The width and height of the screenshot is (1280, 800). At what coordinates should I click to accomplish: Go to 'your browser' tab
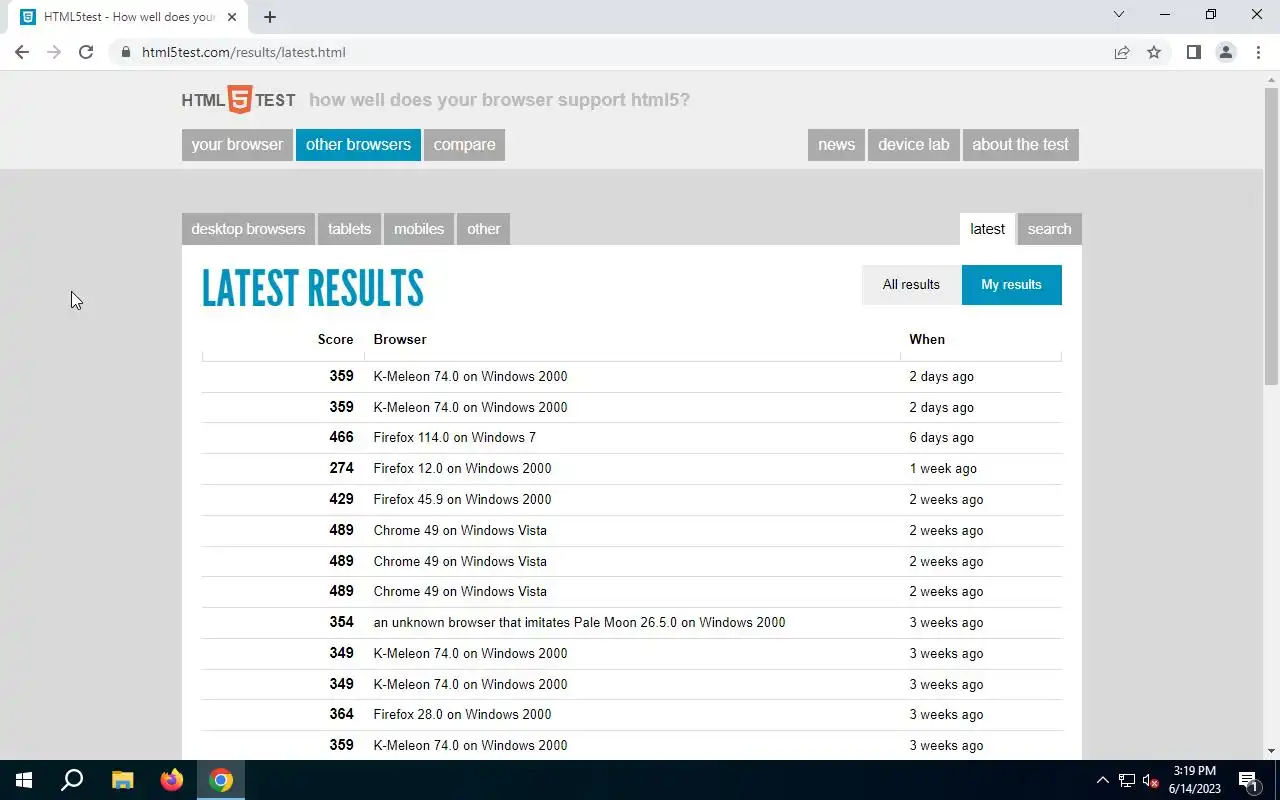point(237,144)
